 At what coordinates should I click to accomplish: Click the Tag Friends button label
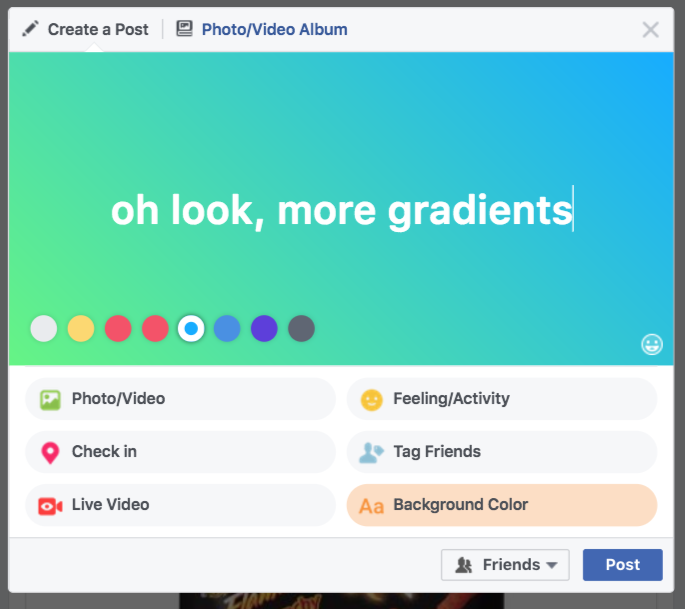pos(437,452)
